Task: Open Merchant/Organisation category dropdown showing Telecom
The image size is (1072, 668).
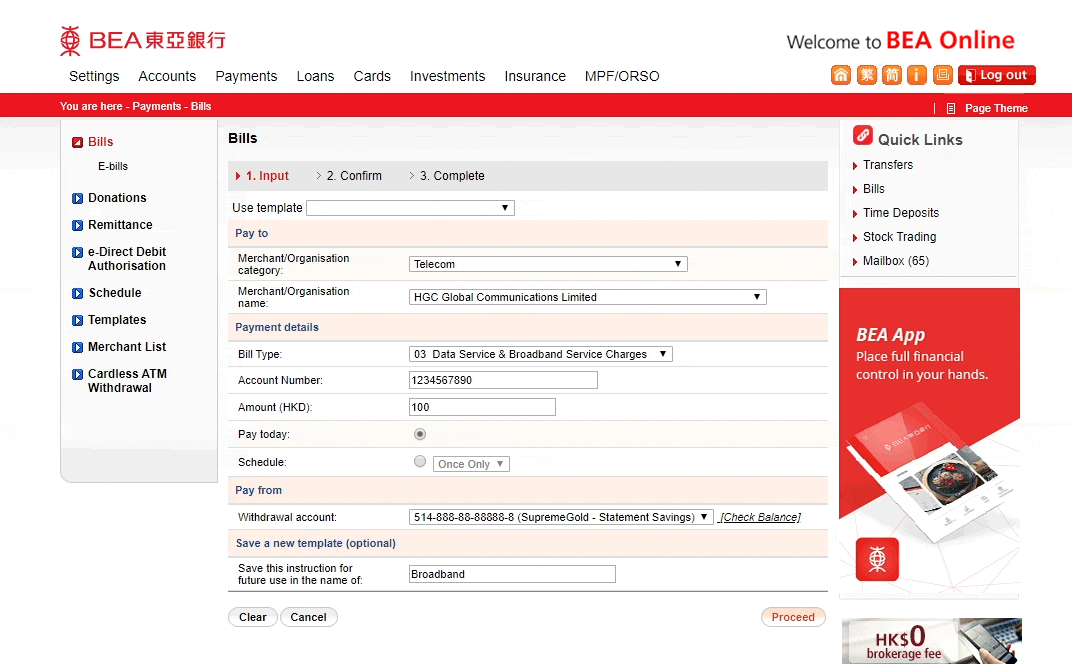Action: 548,264
